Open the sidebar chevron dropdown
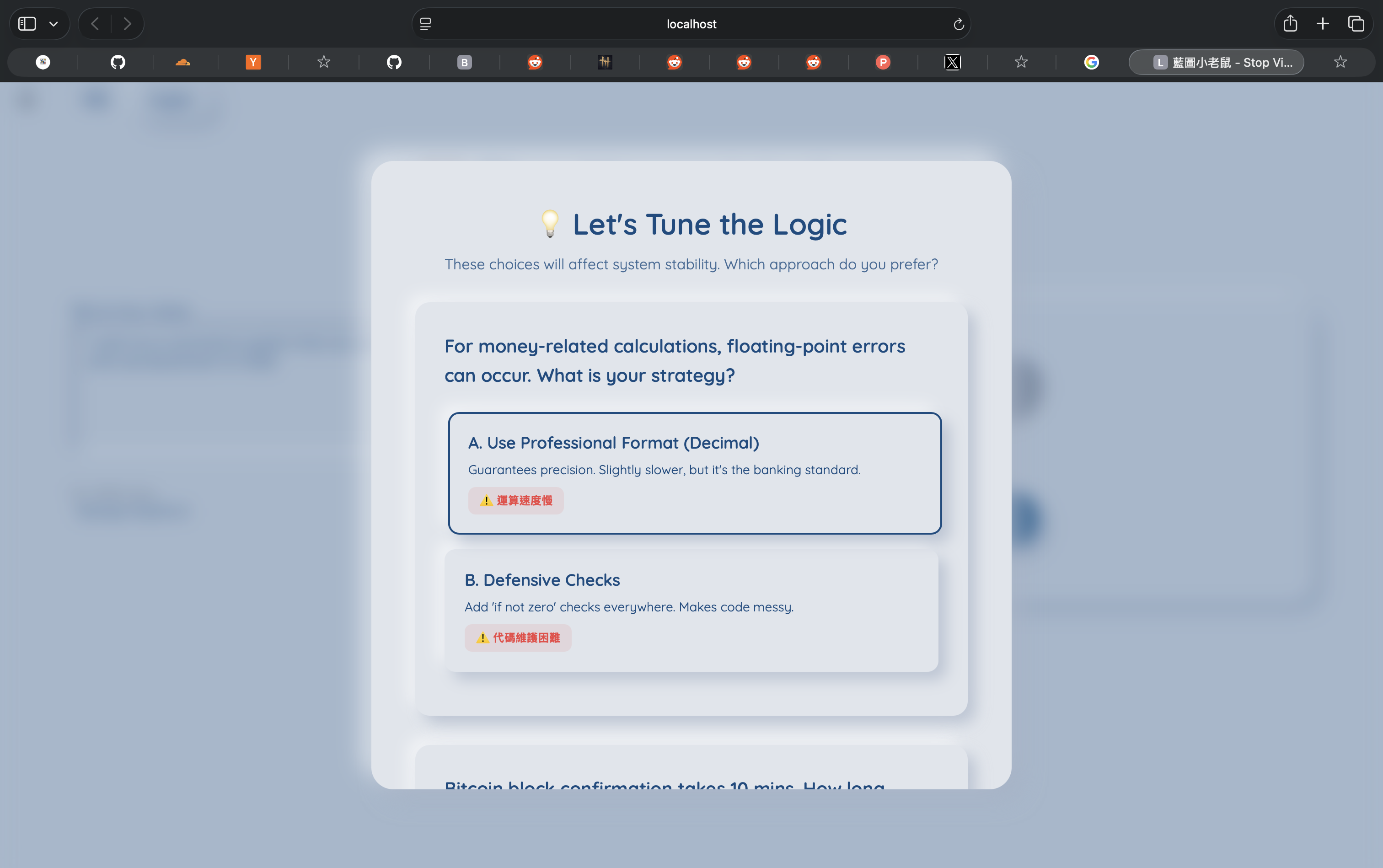 [x=54, y=23]
